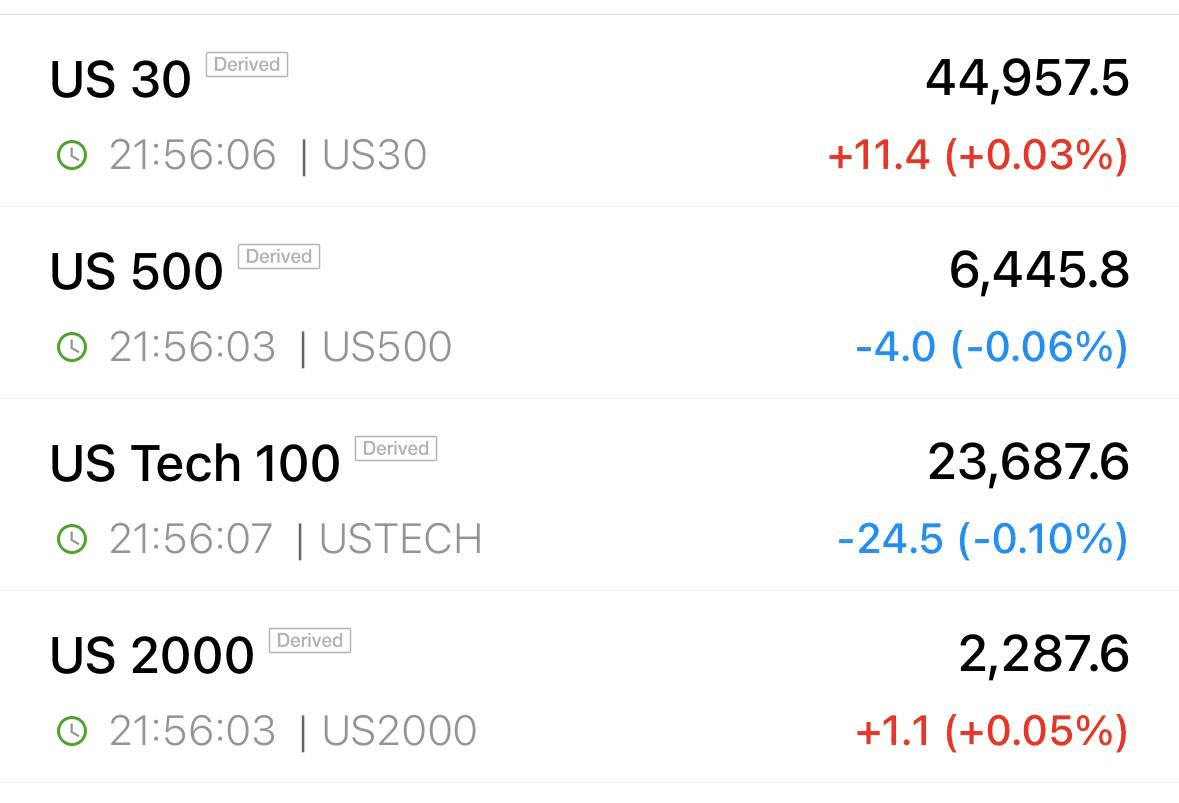The image size is (1179, 803).
Task: Click the Derived badge beside US Tech 100
Action: 396,448
